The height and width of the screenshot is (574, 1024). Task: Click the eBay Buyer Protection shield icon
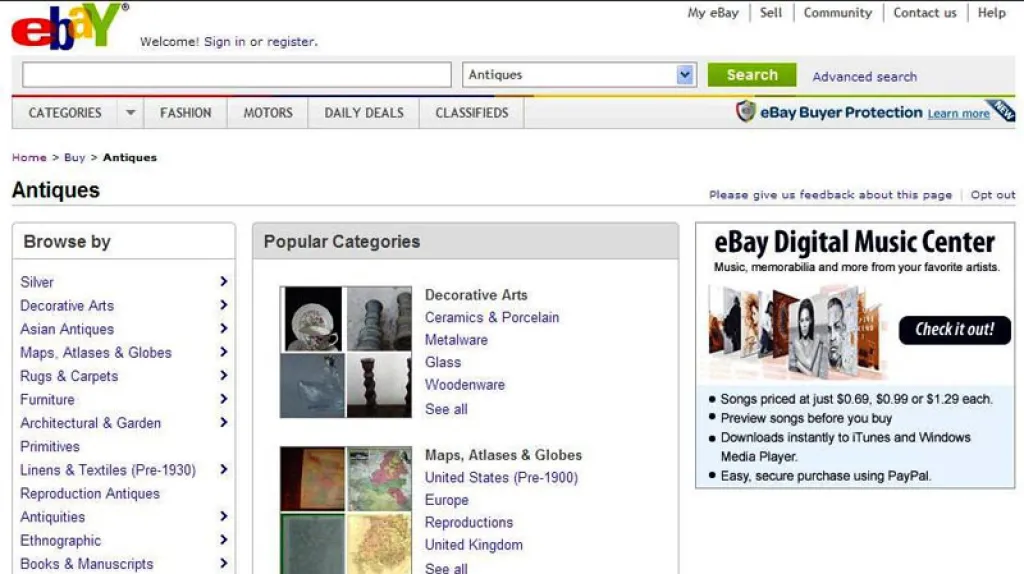(745, 112)
